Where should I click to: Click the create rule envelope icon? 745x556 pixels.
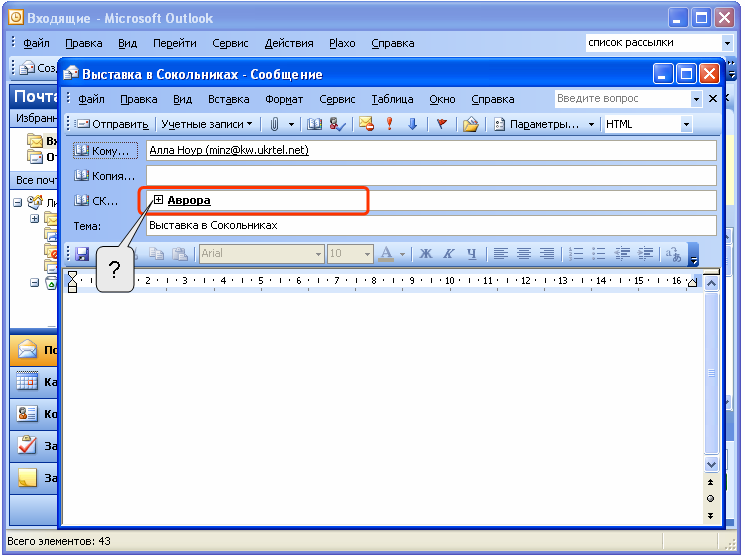pyautogui.click(x=470, y=125)
